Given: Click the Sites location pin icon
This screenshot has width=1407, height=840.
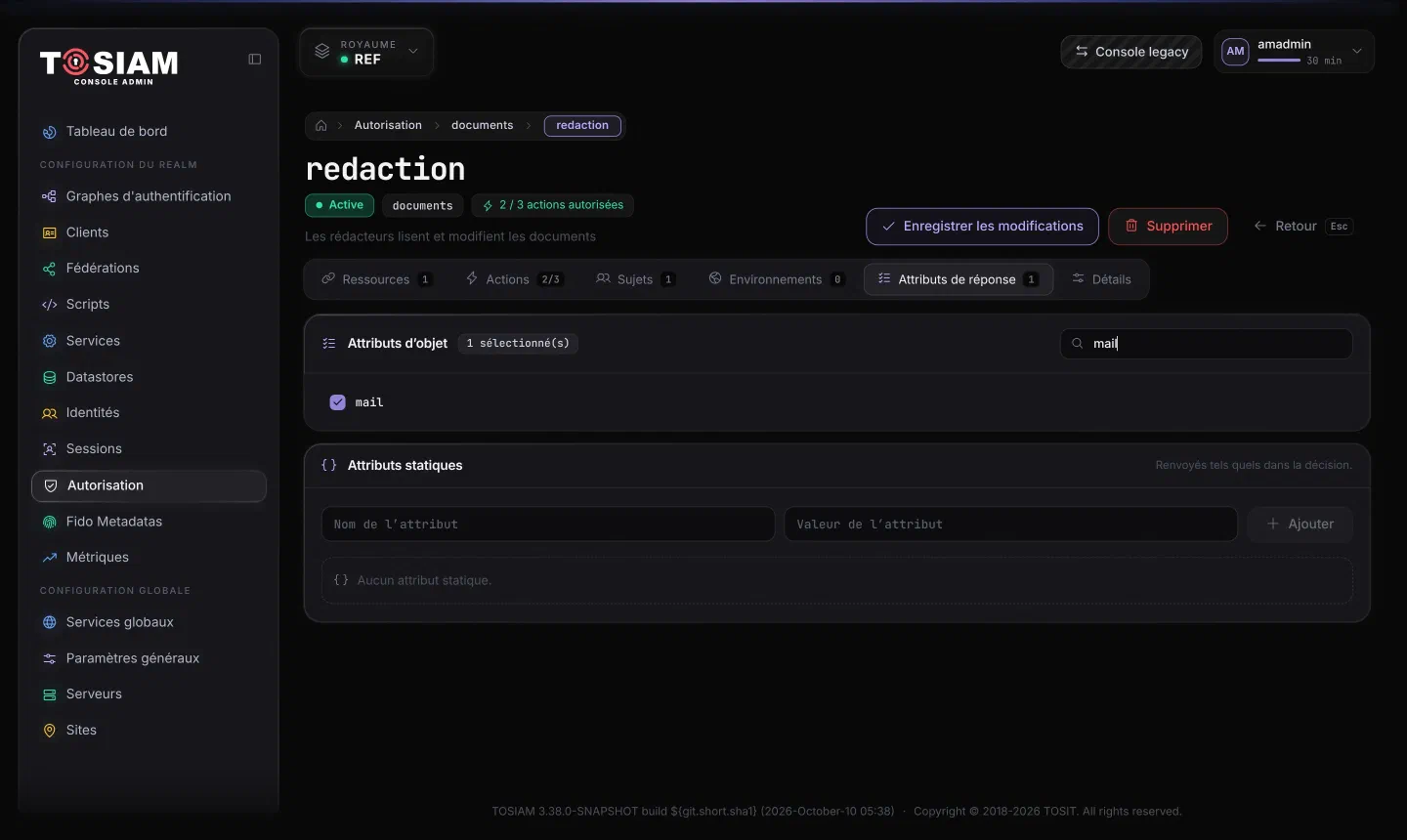Looking at the screenshot, I should pos(50,731).
